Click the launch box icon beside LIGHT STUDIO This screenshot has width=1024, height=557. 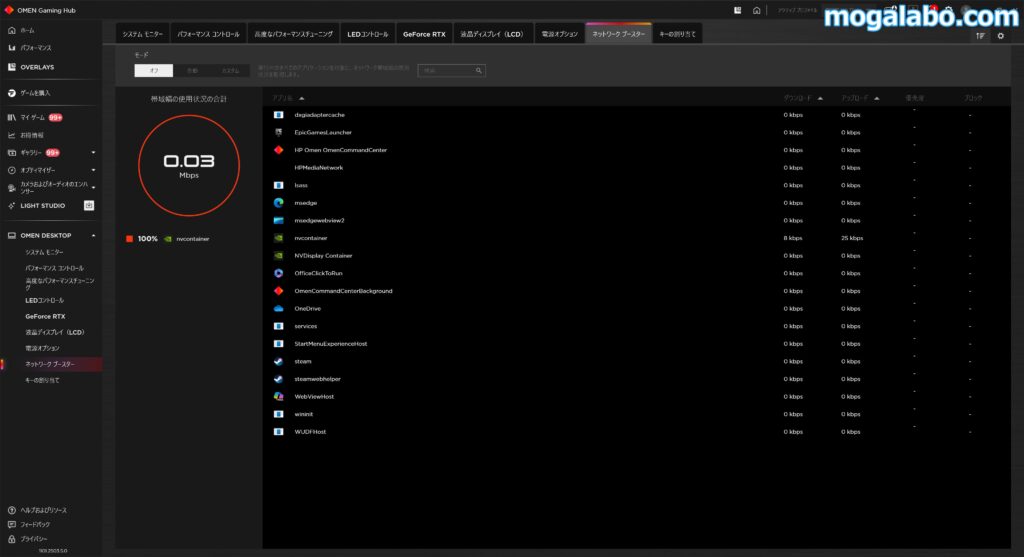pos(89,206)
